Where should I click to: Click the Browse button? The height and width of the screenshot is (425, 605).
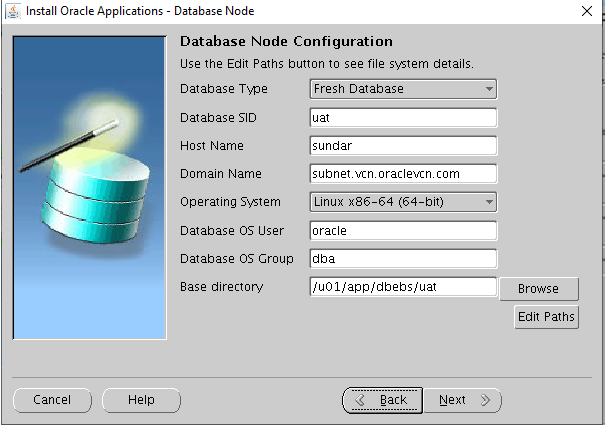pos(539,289)
